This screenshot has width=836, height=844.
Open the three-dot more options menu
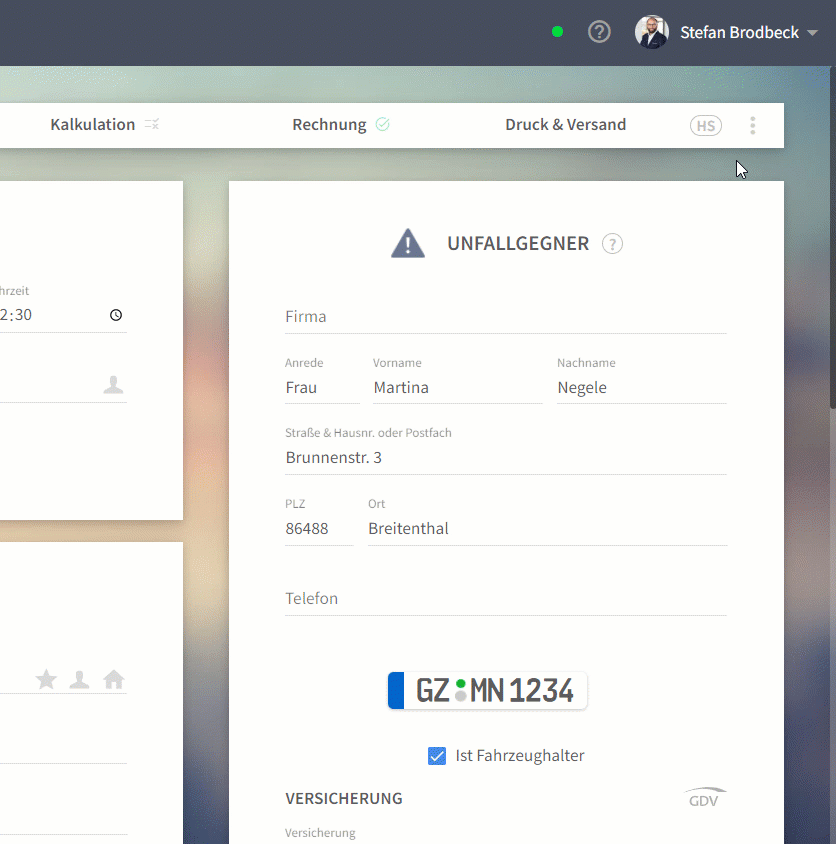pos(753,125)
